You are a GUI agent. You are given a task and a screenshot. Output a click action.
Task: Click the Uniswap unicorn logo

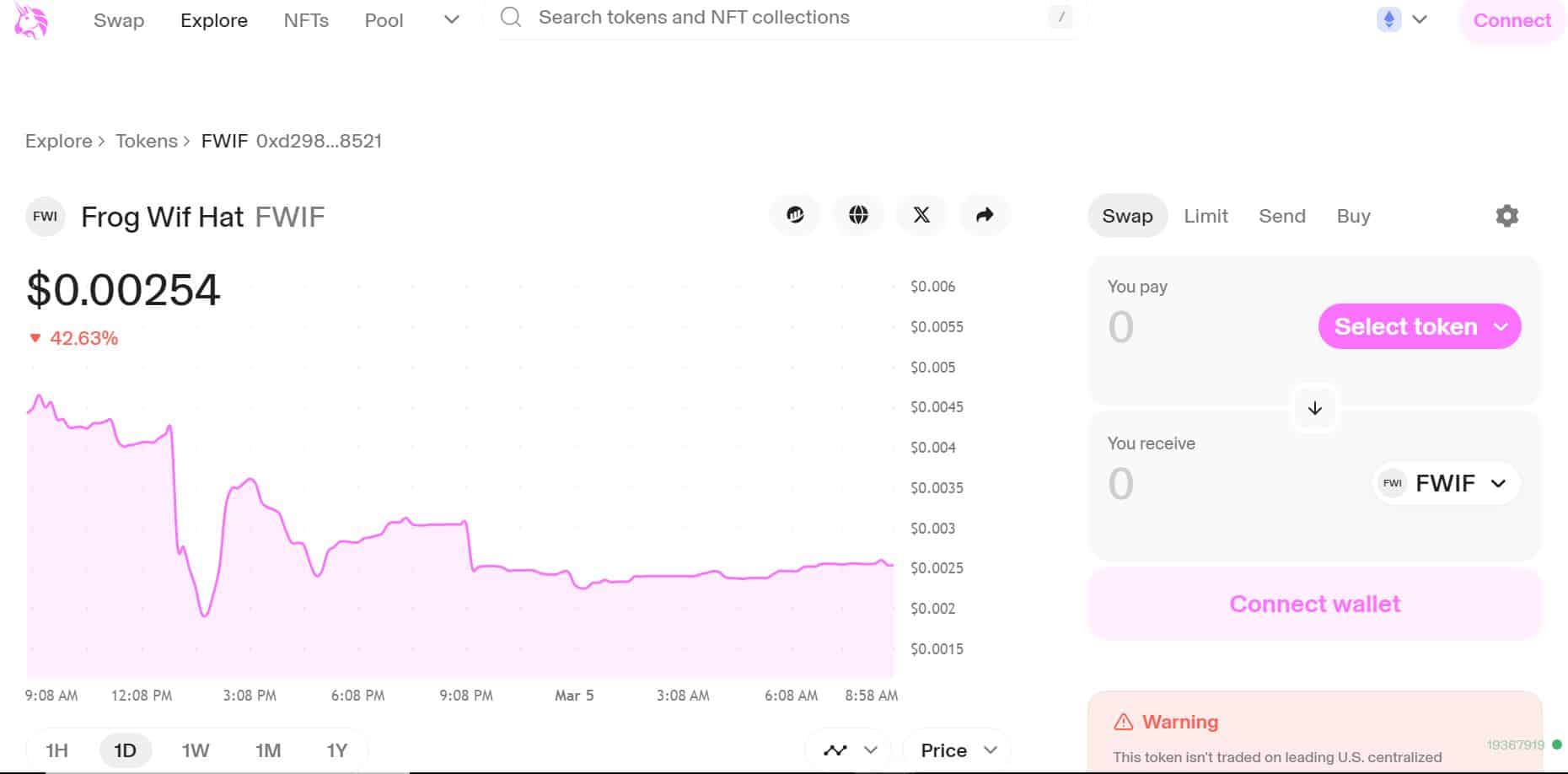31,20
